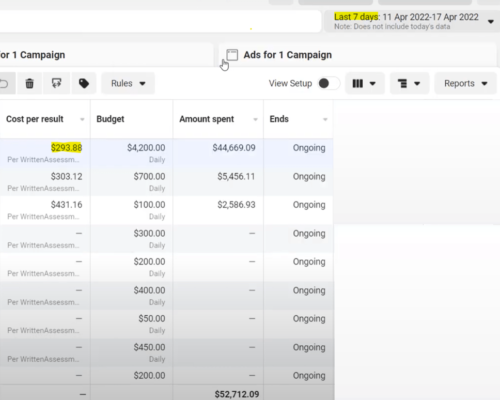Click the highlighted $293.88 cost per result

click(x=66, y=147)
